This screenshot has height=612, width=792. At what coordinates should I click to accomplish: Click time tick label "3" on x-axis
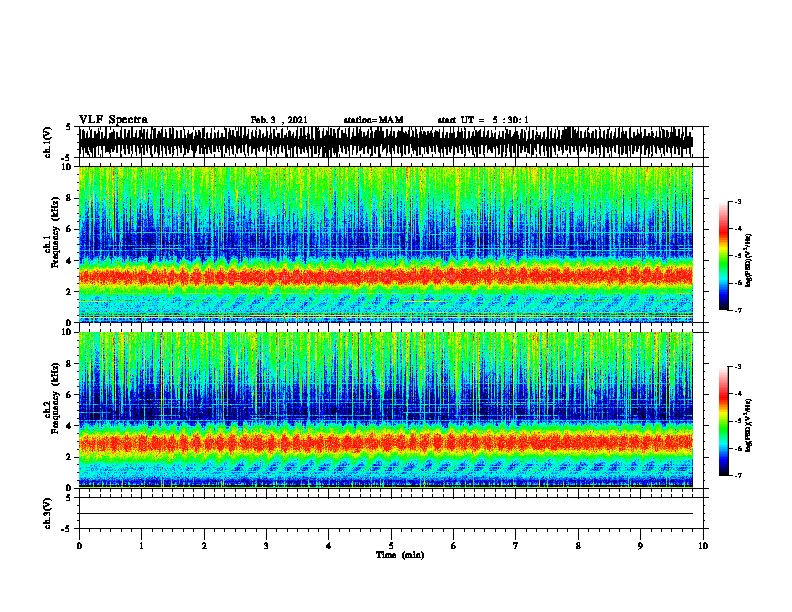[266, 546]
